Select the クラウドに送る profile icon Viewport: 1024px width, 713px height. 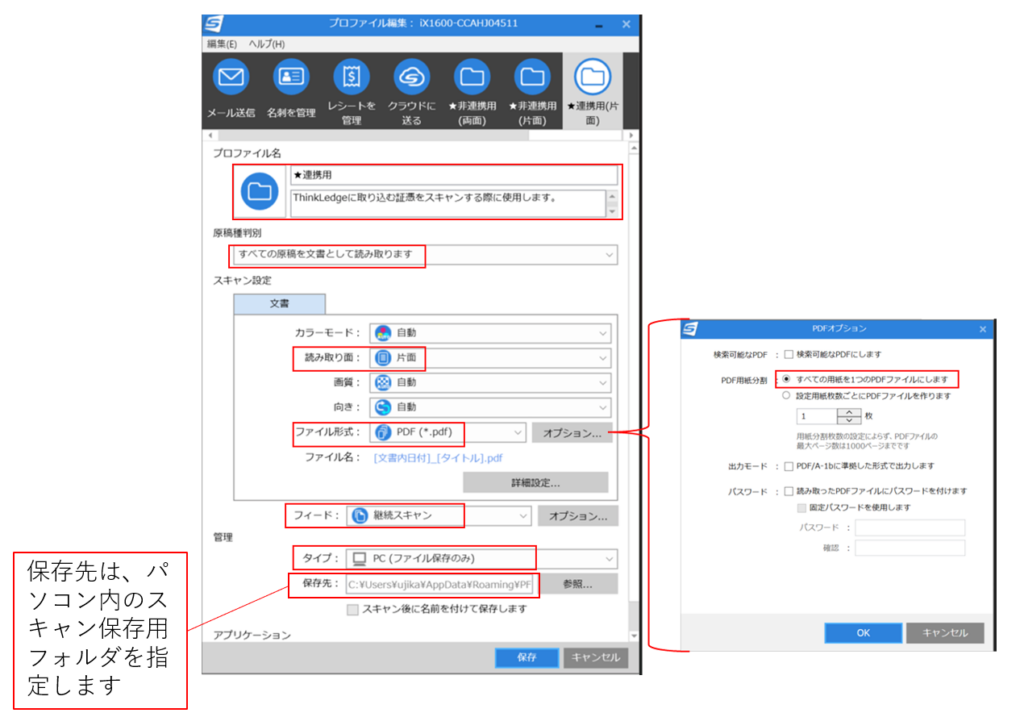pos(411,78)
